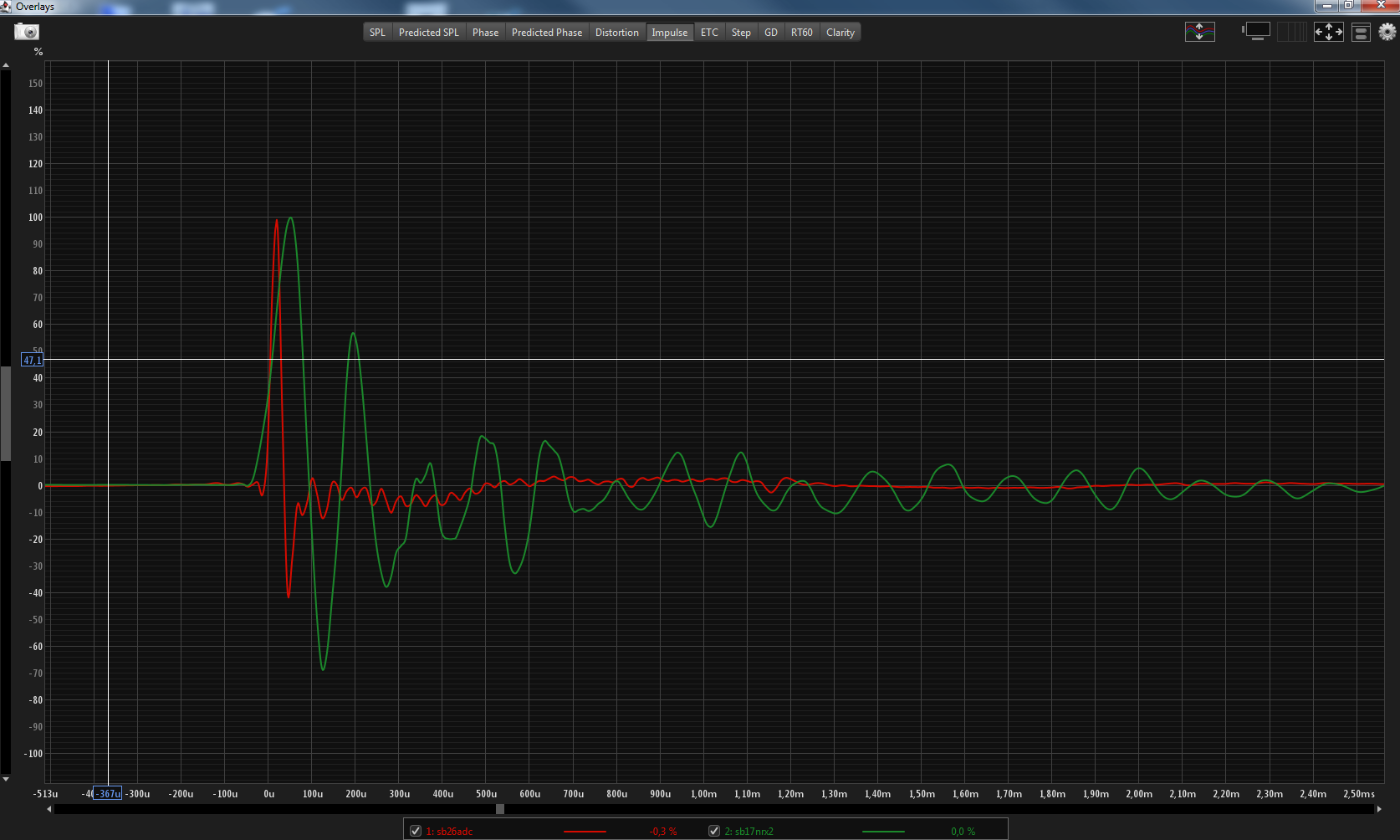1400x840 pixels.
Task: Select the RT60 tab
Action: coord(801,32)
